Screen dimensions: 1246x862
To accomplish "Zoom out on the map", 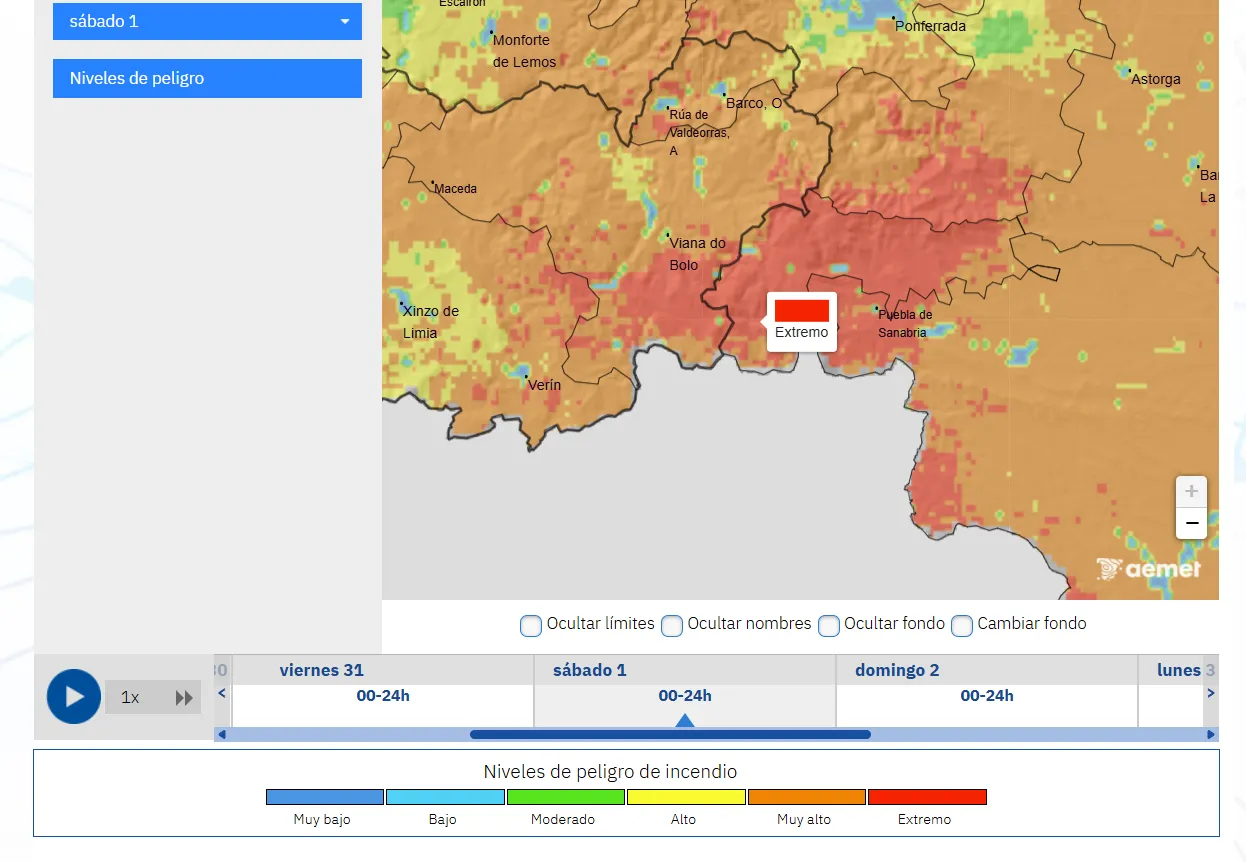I will coord(1191,523).
